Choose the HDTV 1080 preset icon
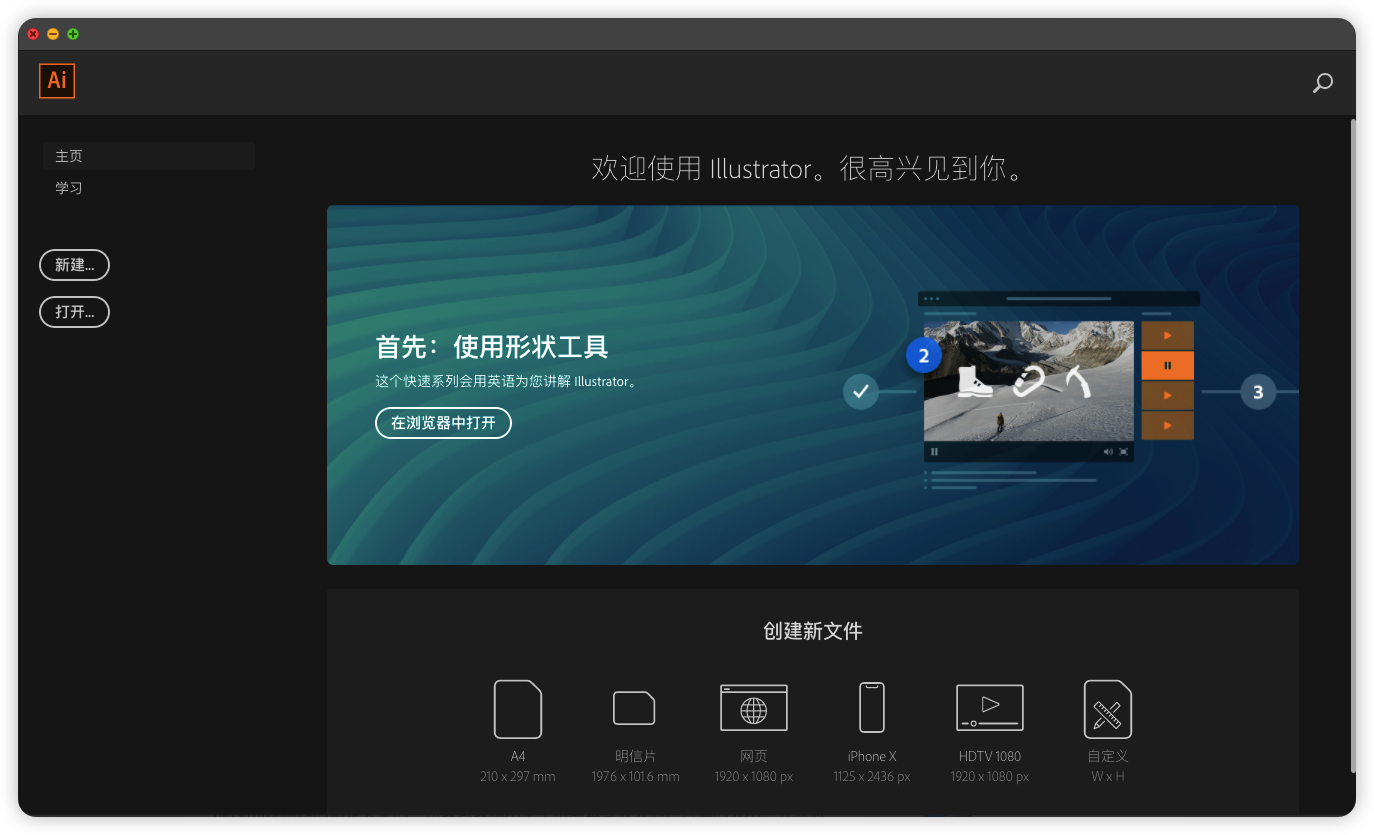 click(990, 708)
